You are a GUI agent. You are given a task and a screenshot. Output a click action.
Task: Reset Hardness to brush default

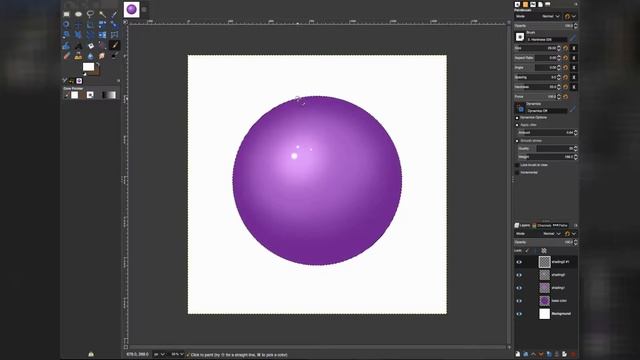coord(566,87)
